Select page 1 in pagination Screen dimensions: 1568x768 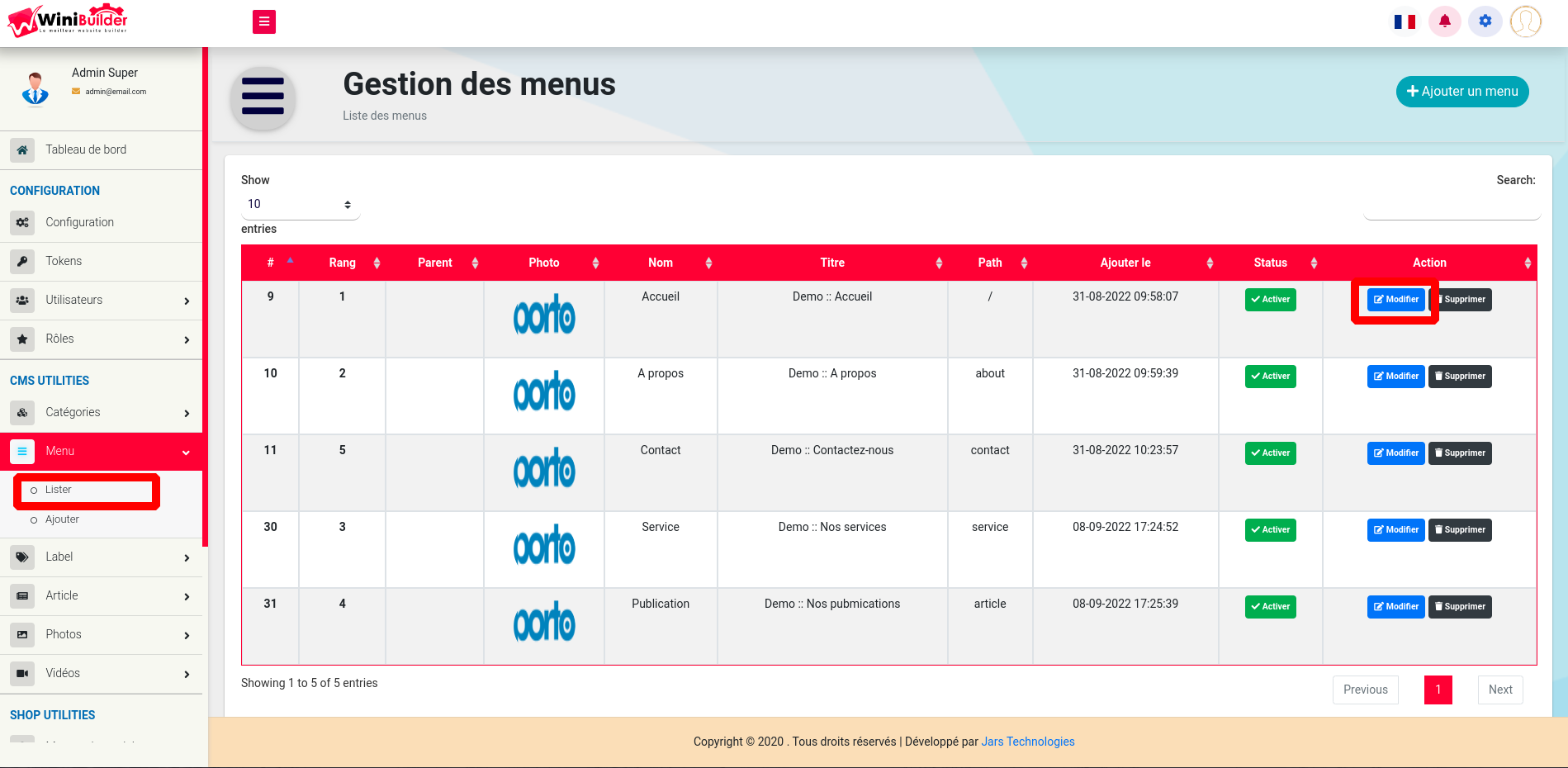pyautogui.click(x=1438, y=690)
